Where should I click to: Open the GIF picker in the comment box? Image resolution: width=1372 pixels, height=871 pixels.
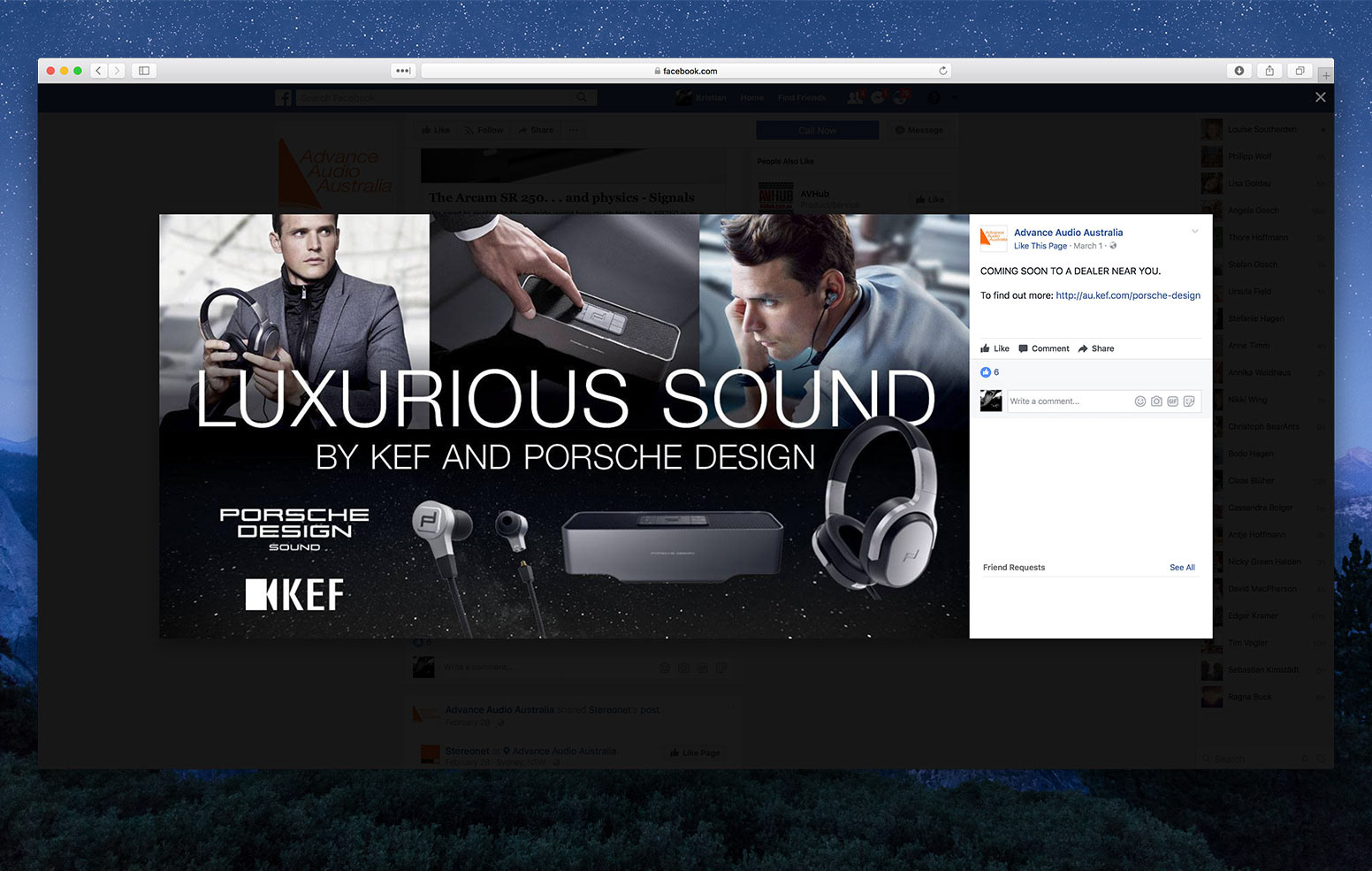pos(1172,401)
